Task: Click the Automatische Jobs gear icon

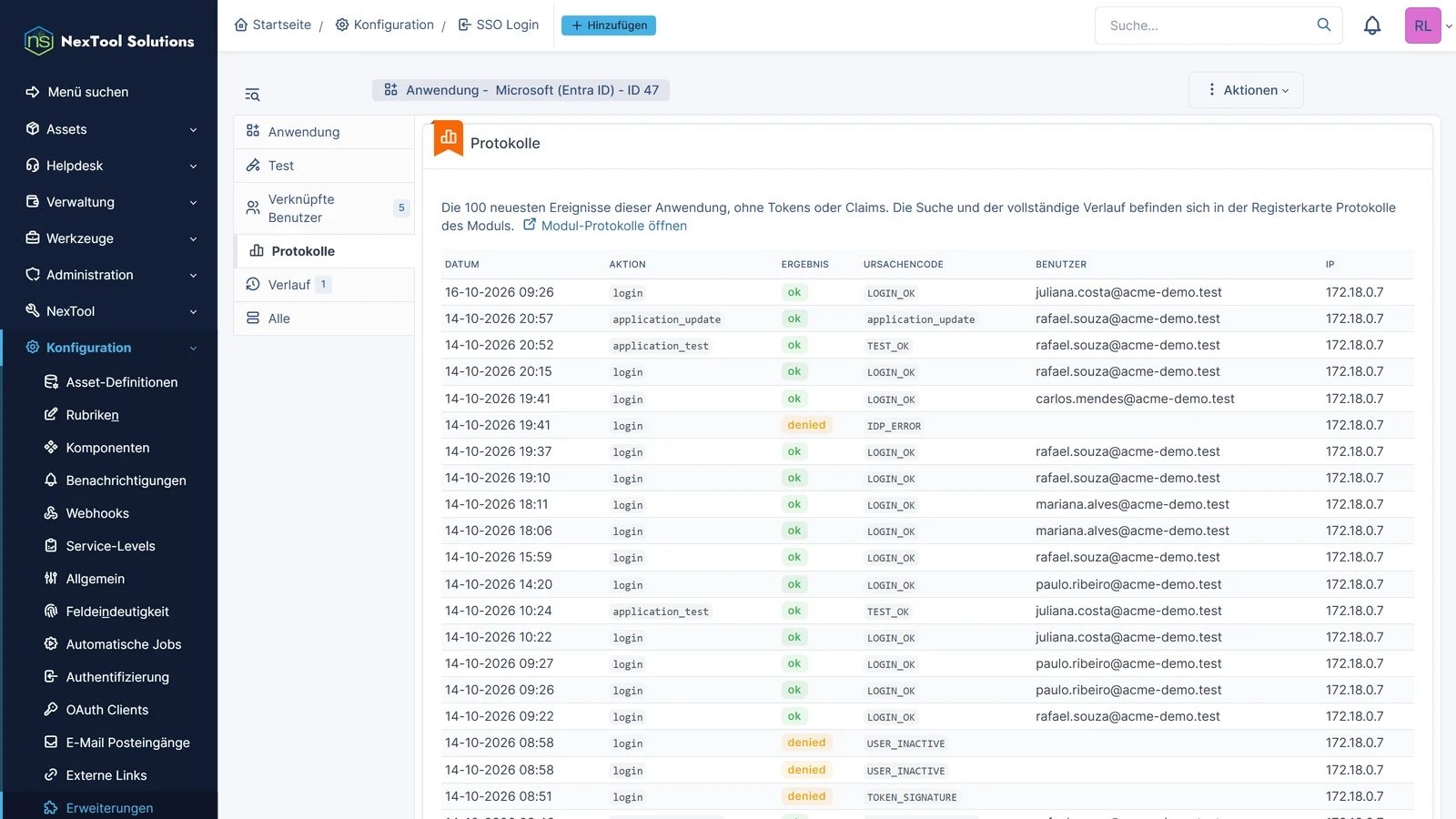Action: point(51,644)
